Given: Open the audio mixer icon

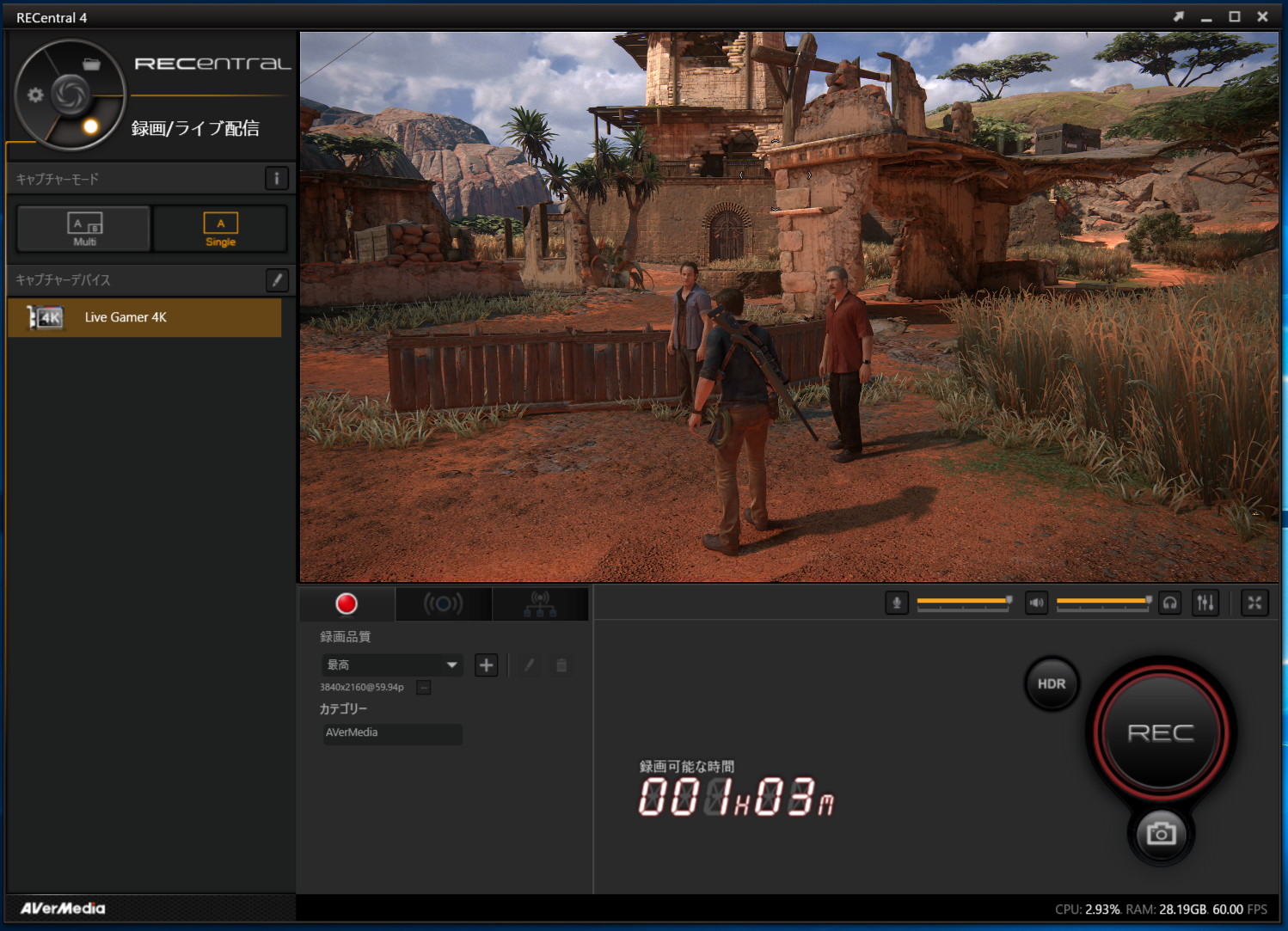Looking at the screenshot, I should coord(1205,603).
